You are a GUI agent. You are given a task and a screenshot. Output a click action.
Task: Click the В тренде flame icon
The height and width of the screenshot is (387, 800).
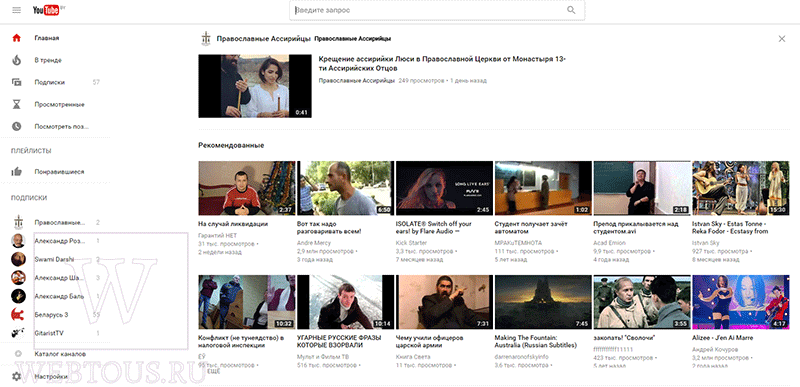(17, 60)
